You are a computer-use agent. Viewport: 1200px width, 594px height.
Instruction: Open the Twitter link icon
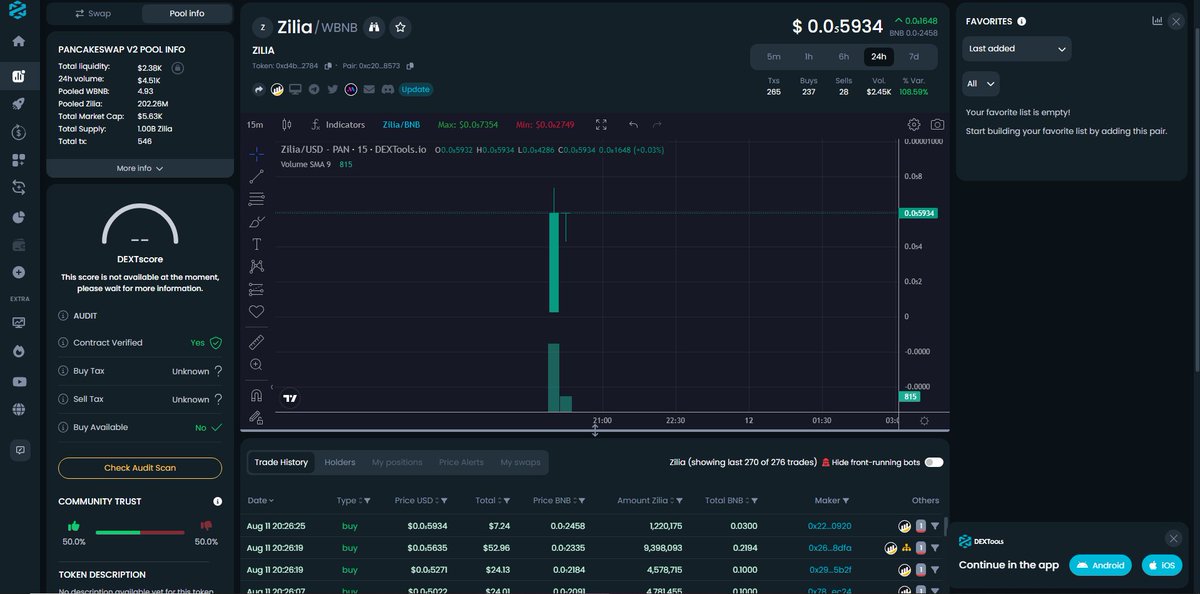[332, 89]
